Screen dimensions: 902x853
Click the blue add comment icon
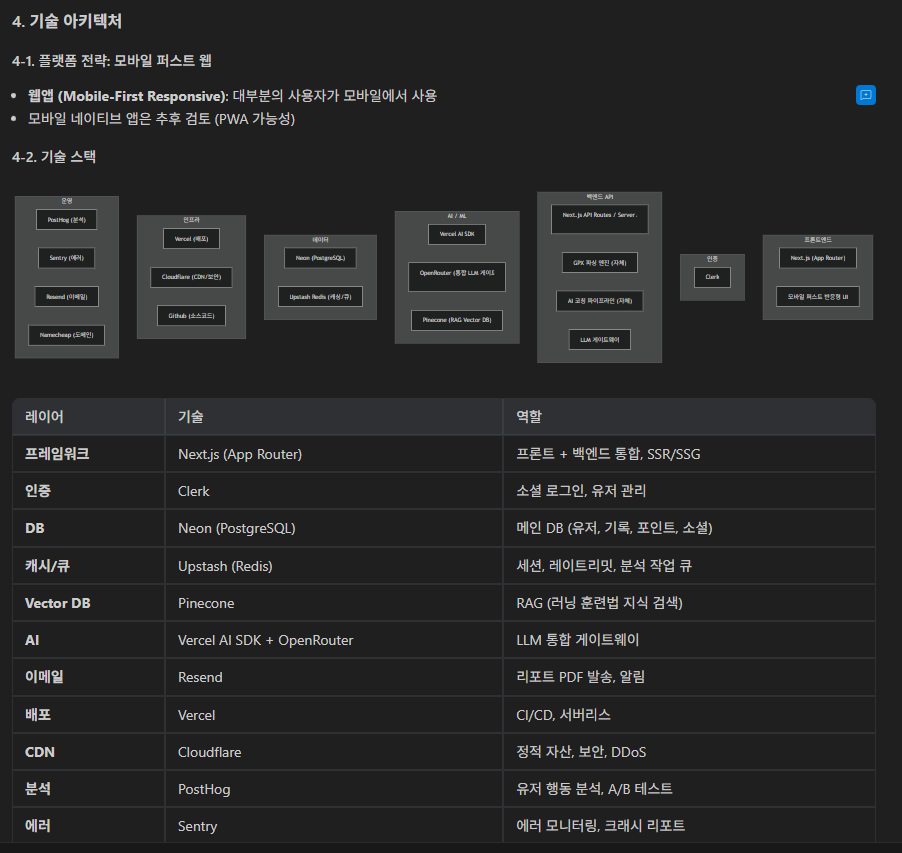[x=865, y=95]
